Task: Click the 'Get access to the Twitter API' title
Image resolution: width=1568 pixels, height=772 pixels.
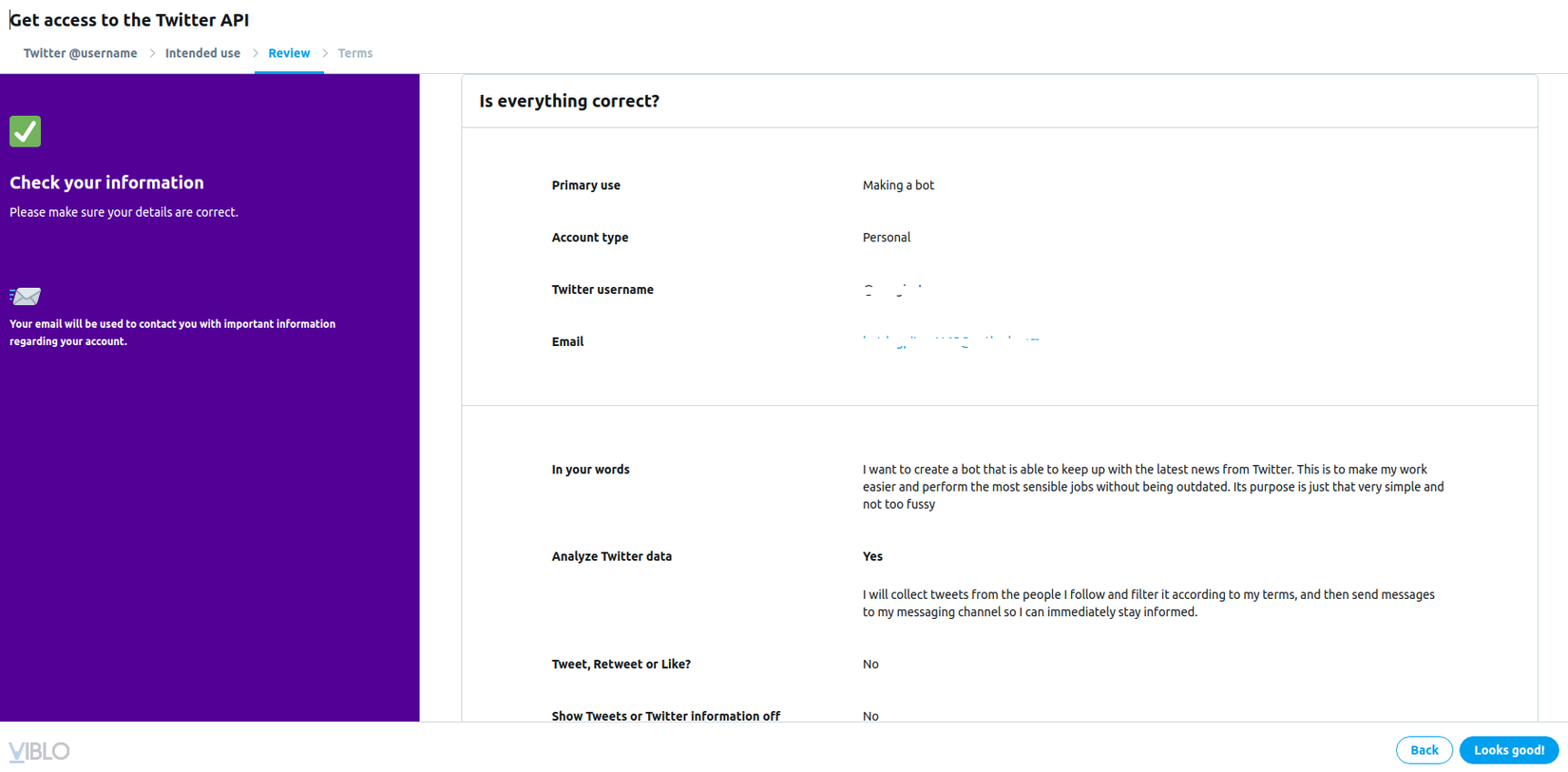Action: [129, 20]
